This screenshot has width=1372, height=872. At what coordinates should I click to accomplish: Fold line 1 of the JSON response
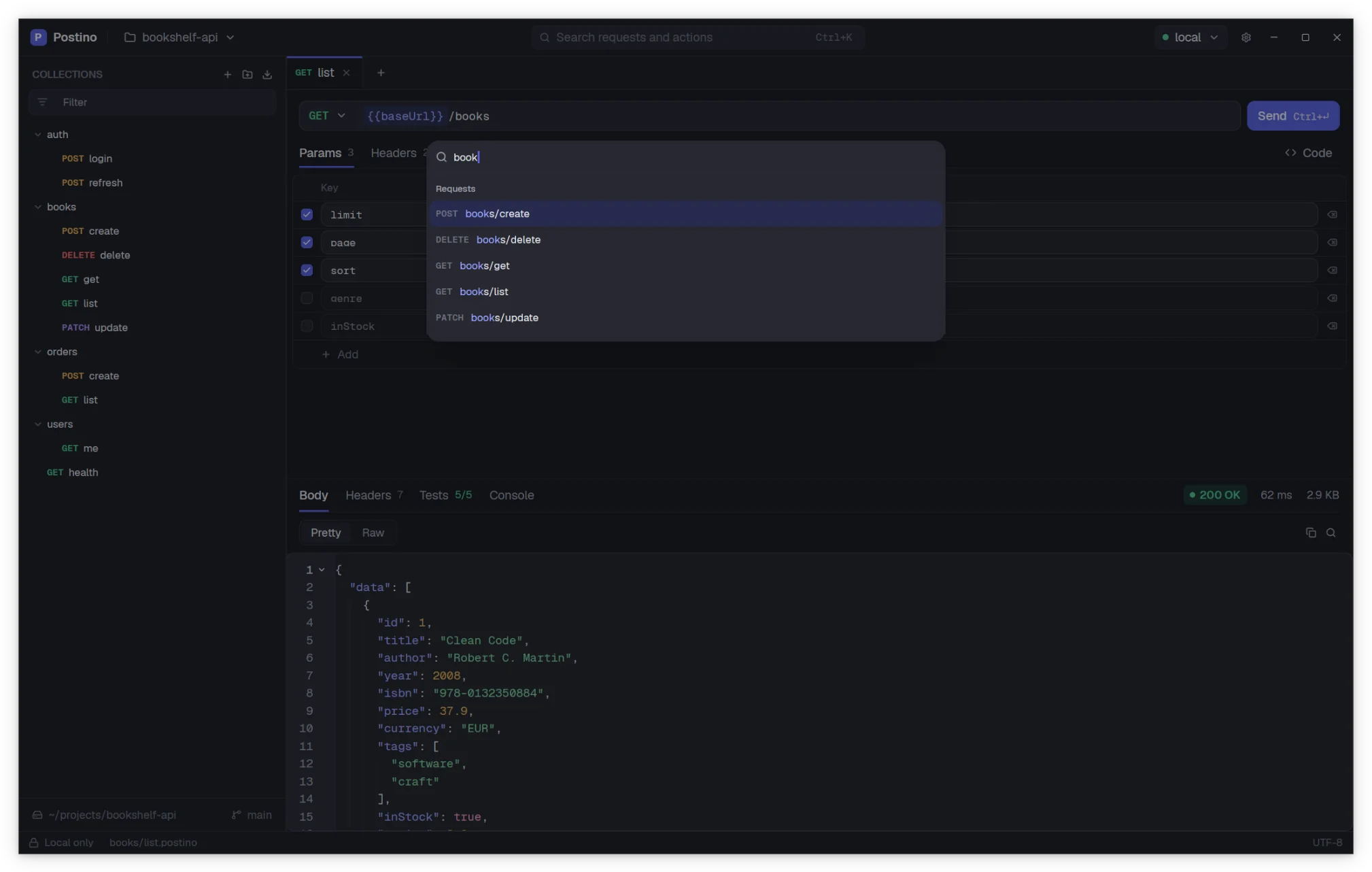[x=322, y=570]
